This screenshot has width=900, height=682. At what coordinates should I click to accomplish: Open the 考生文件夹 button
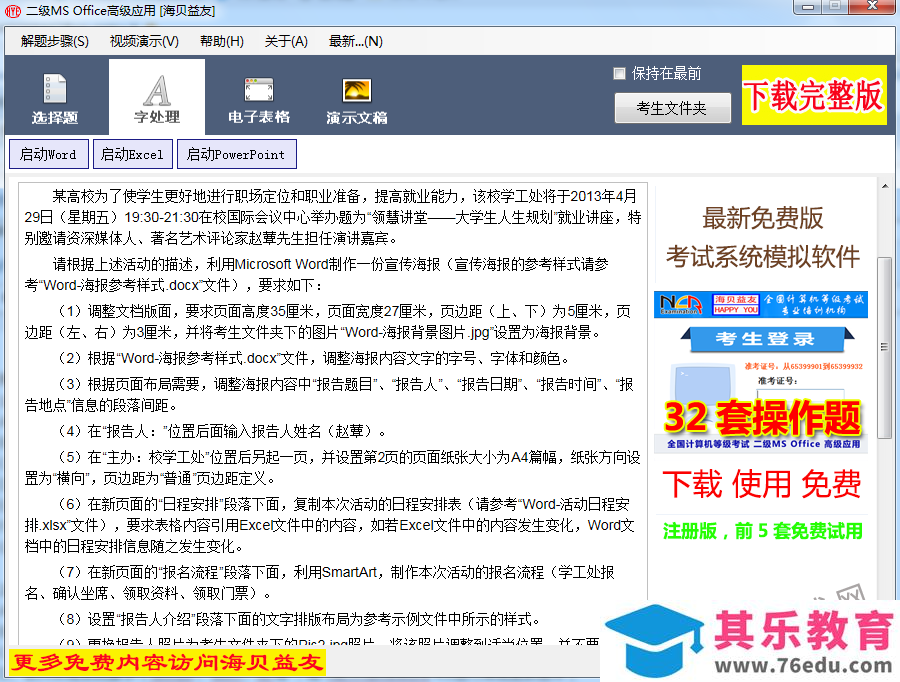point(673,108)
